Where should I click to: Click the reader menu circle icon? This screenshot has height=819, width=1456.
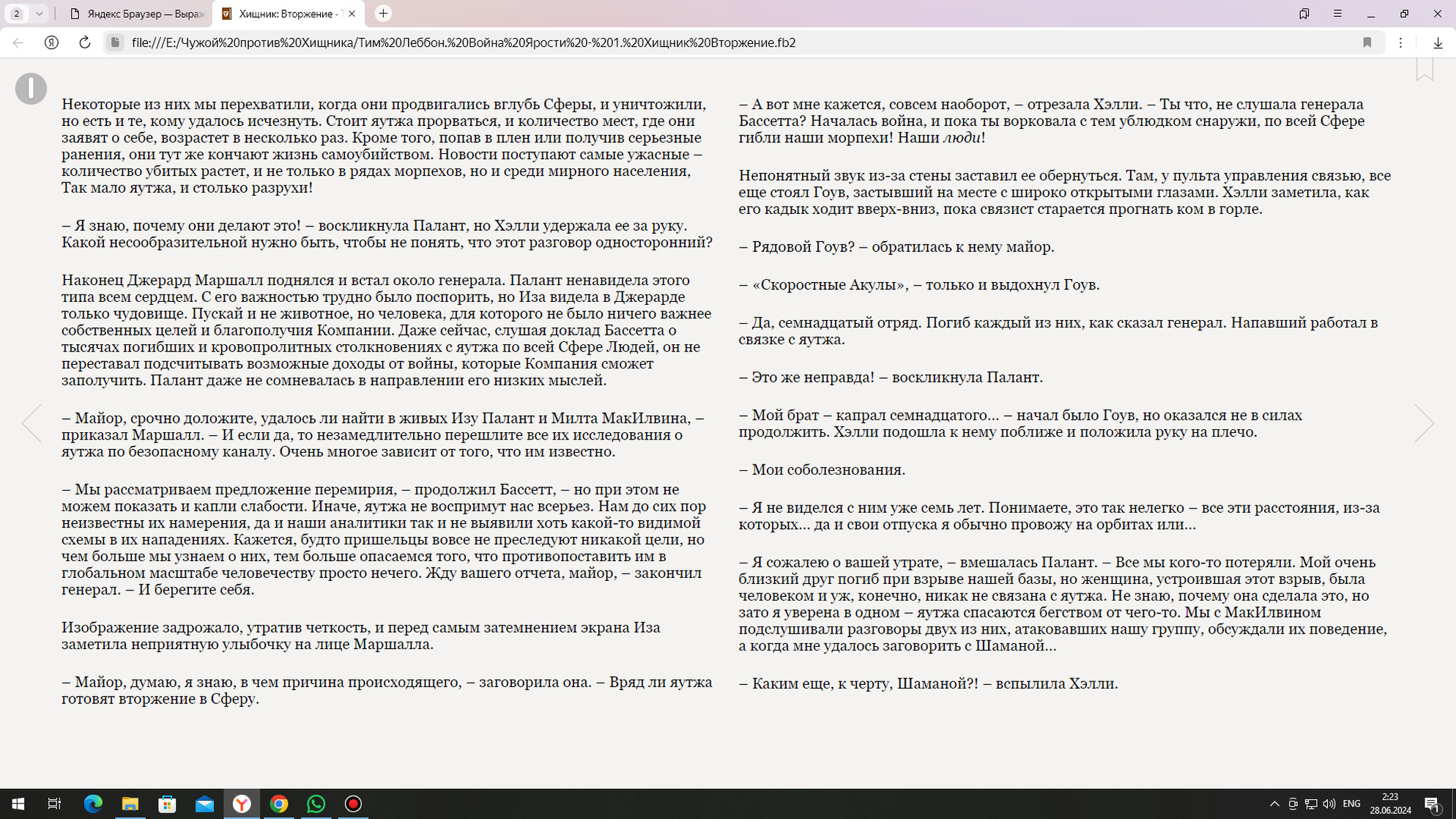coord(31,89)
